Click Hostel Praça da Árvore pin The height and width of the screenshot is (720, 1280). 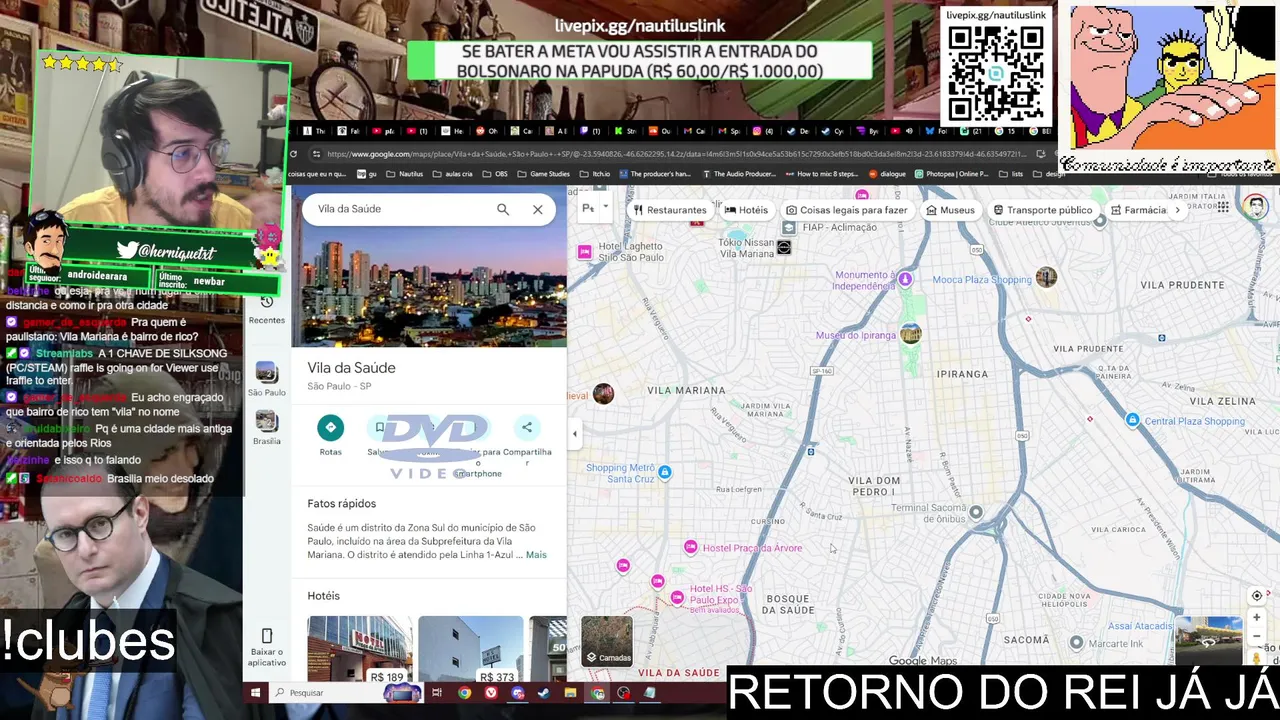coord(690,547)
